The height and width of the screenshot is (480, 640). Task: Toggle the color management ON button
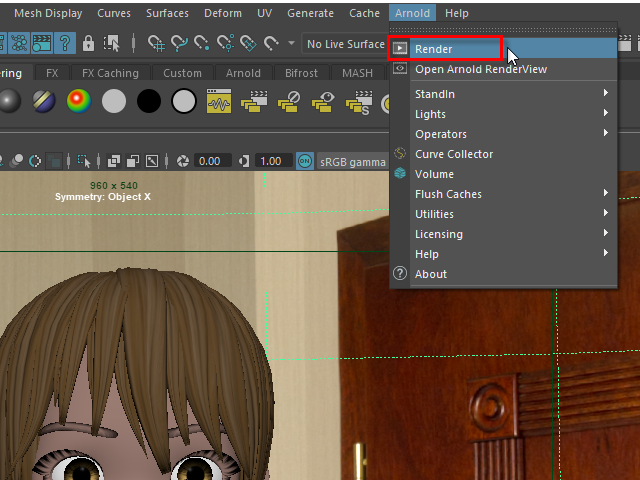pyautogui.click(x=305, y=161)
